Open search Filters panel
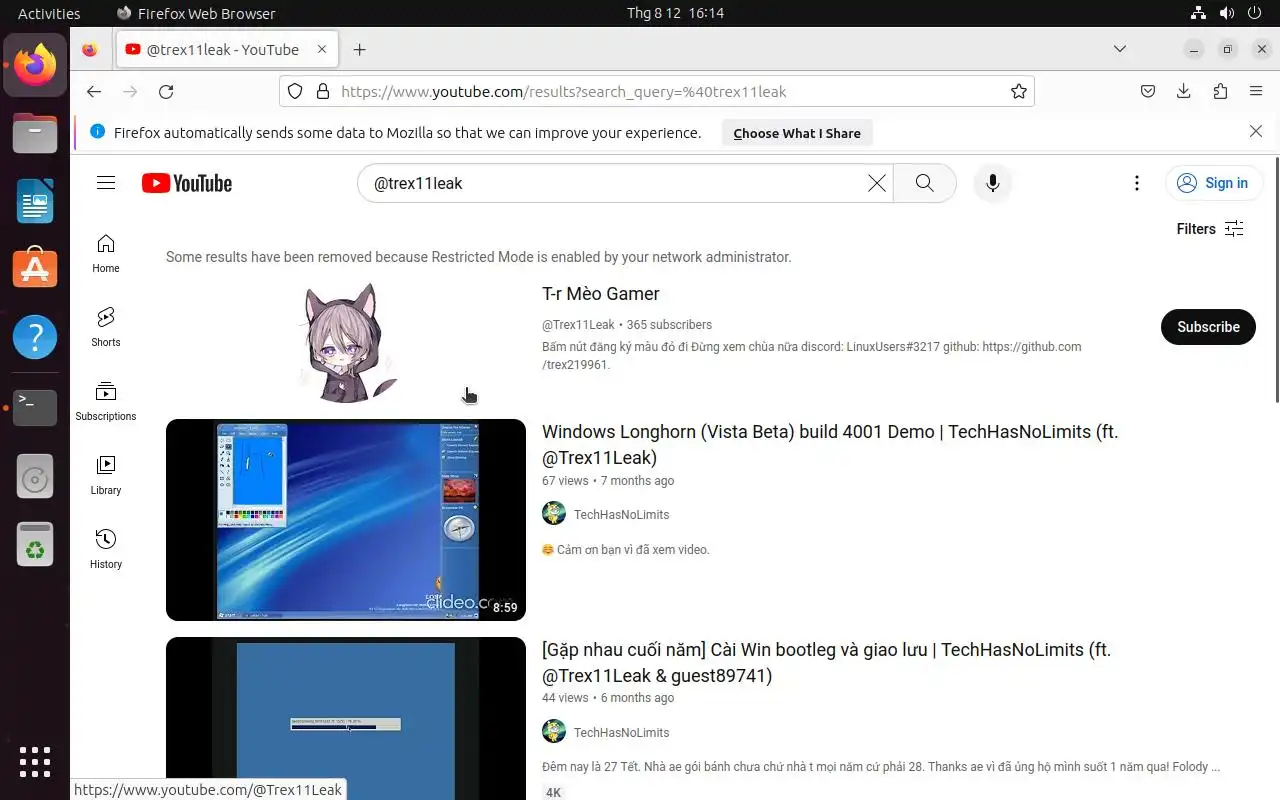This screenshot has width=1280, height=800. (x=1211, y=229)
